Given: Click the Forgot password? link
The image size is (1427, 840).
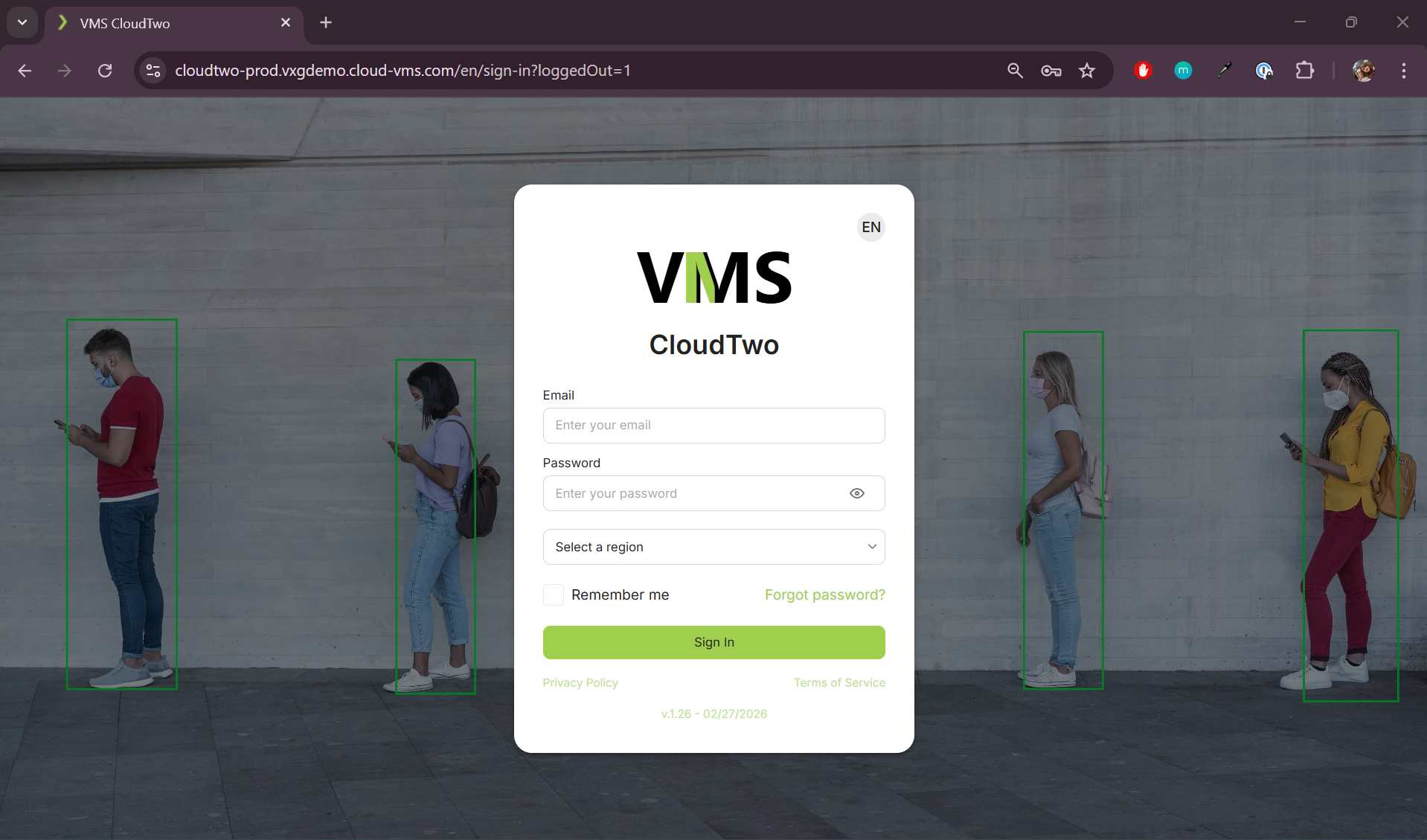Looking at the screenshot, I should coord(824,595).
